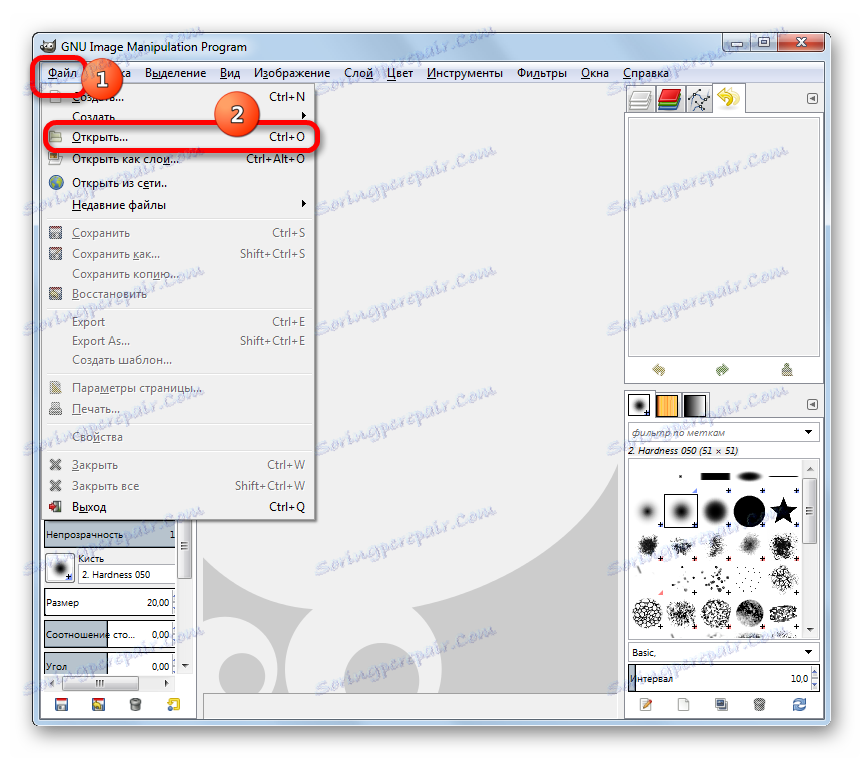
Task: Adjust the Размер slider
Action: (x=110, y=602)
